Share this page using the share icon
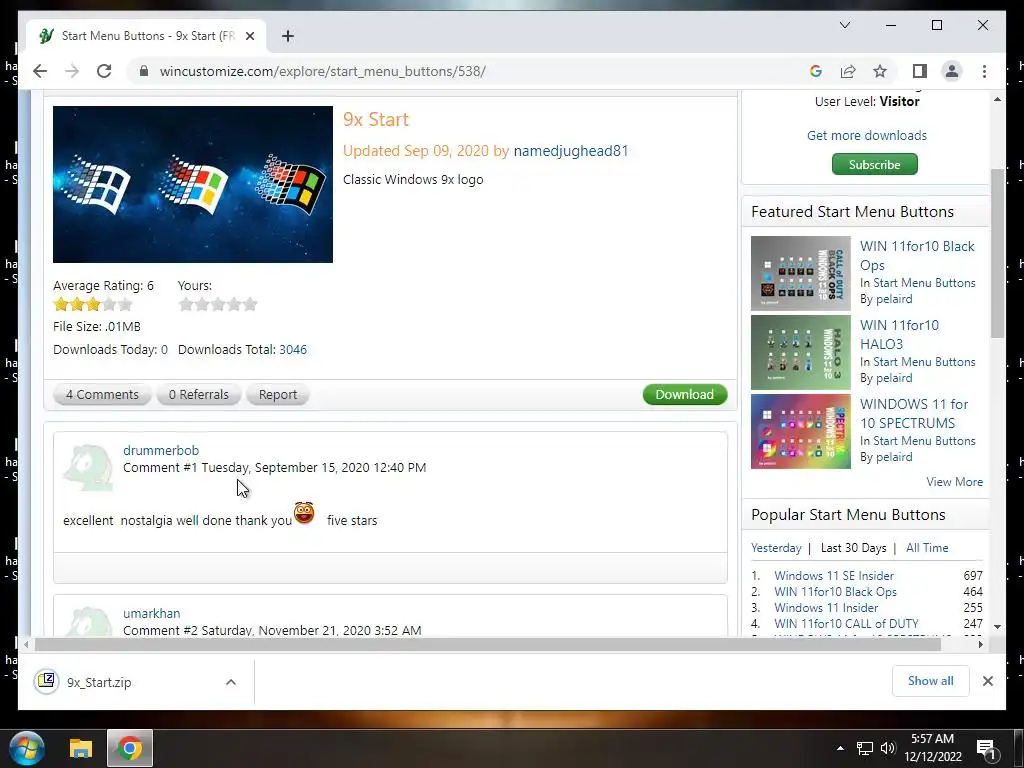The width and height of the screenshot is (1024, 768). click(x=848, y=71)
